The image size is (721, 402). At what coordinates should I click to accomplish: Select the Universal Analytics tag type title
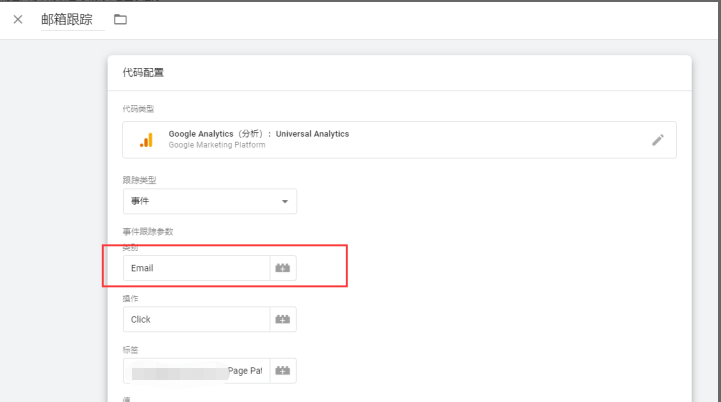point(258,134)
